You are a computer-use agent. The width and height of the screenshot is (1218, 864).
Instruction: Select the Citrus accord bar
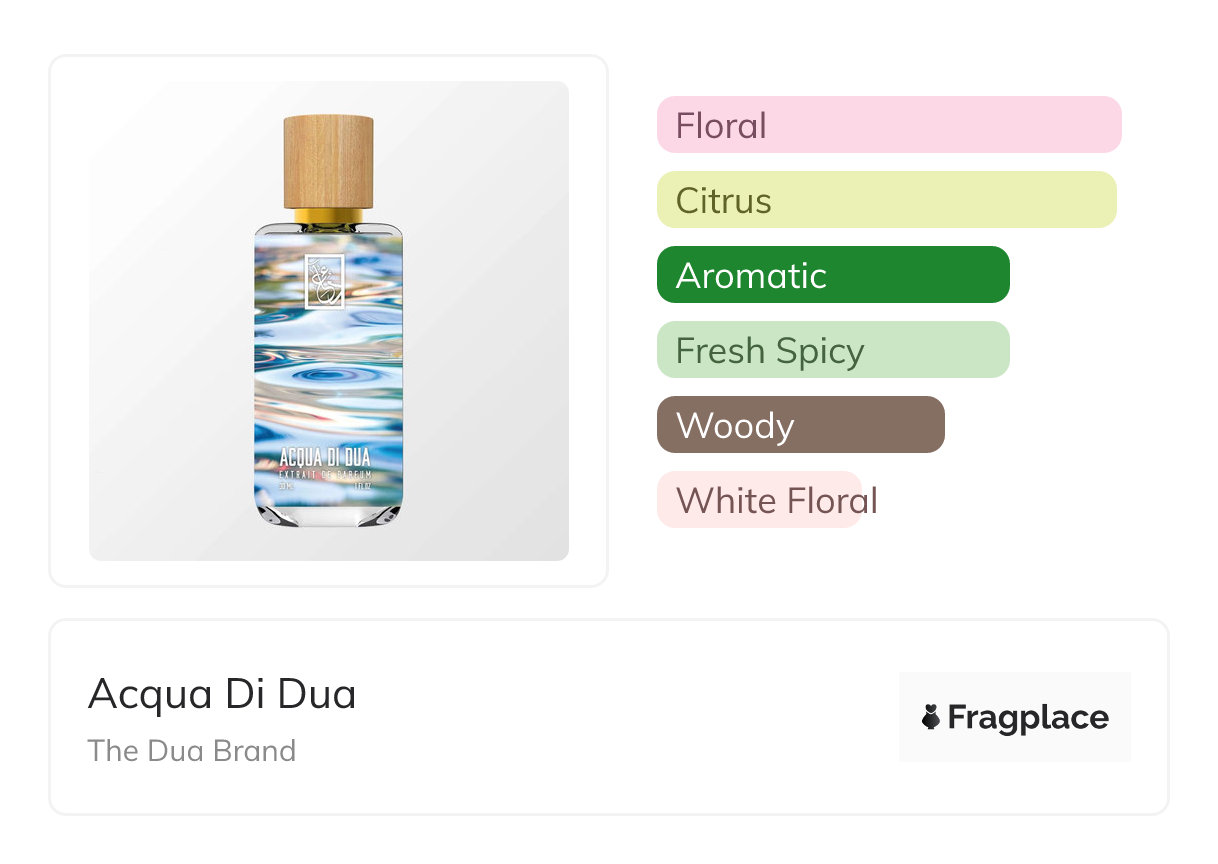pos(886,200)
